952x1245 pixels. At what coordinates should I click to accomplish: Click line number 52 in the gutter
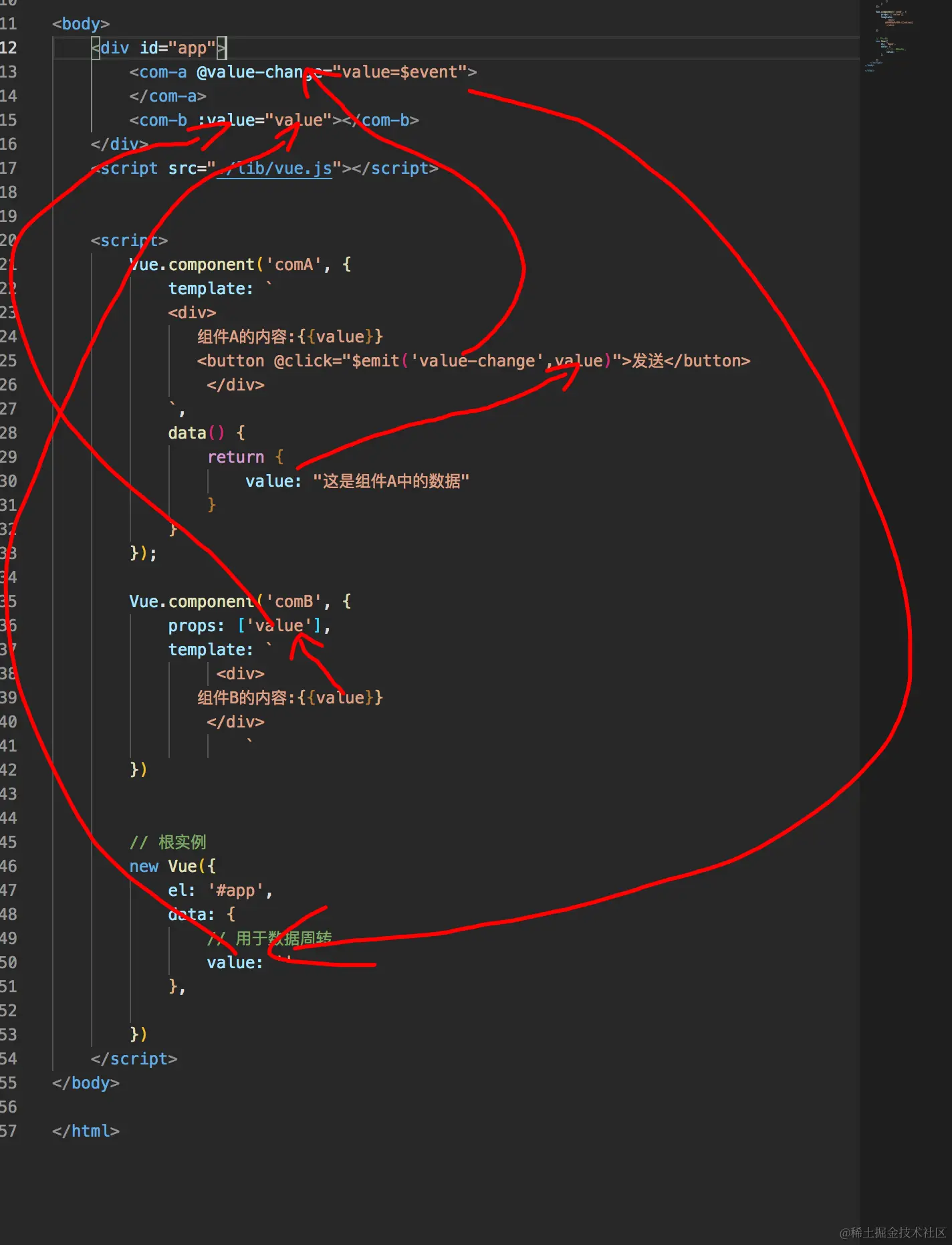point(9,1011)
